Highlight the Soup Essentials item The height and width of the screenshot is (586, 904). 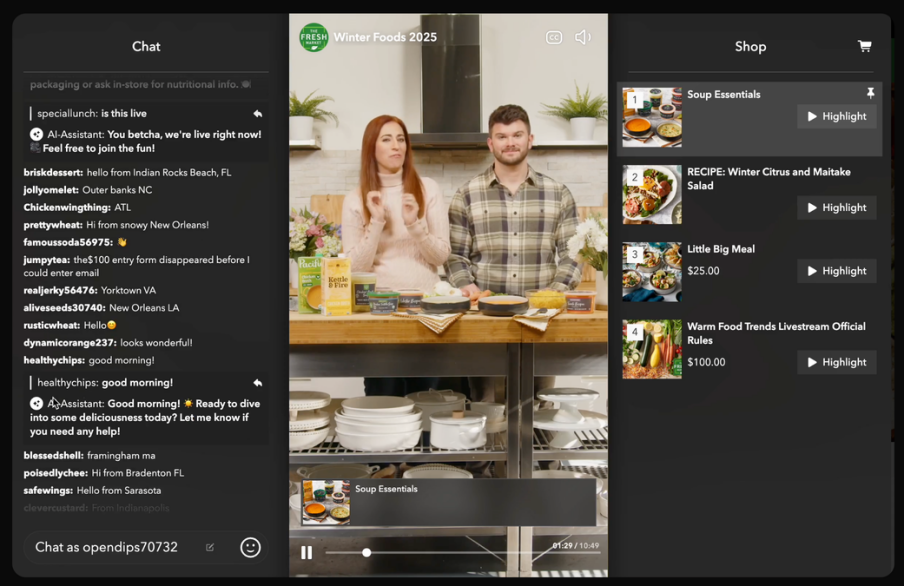click(x=836, y=116)
